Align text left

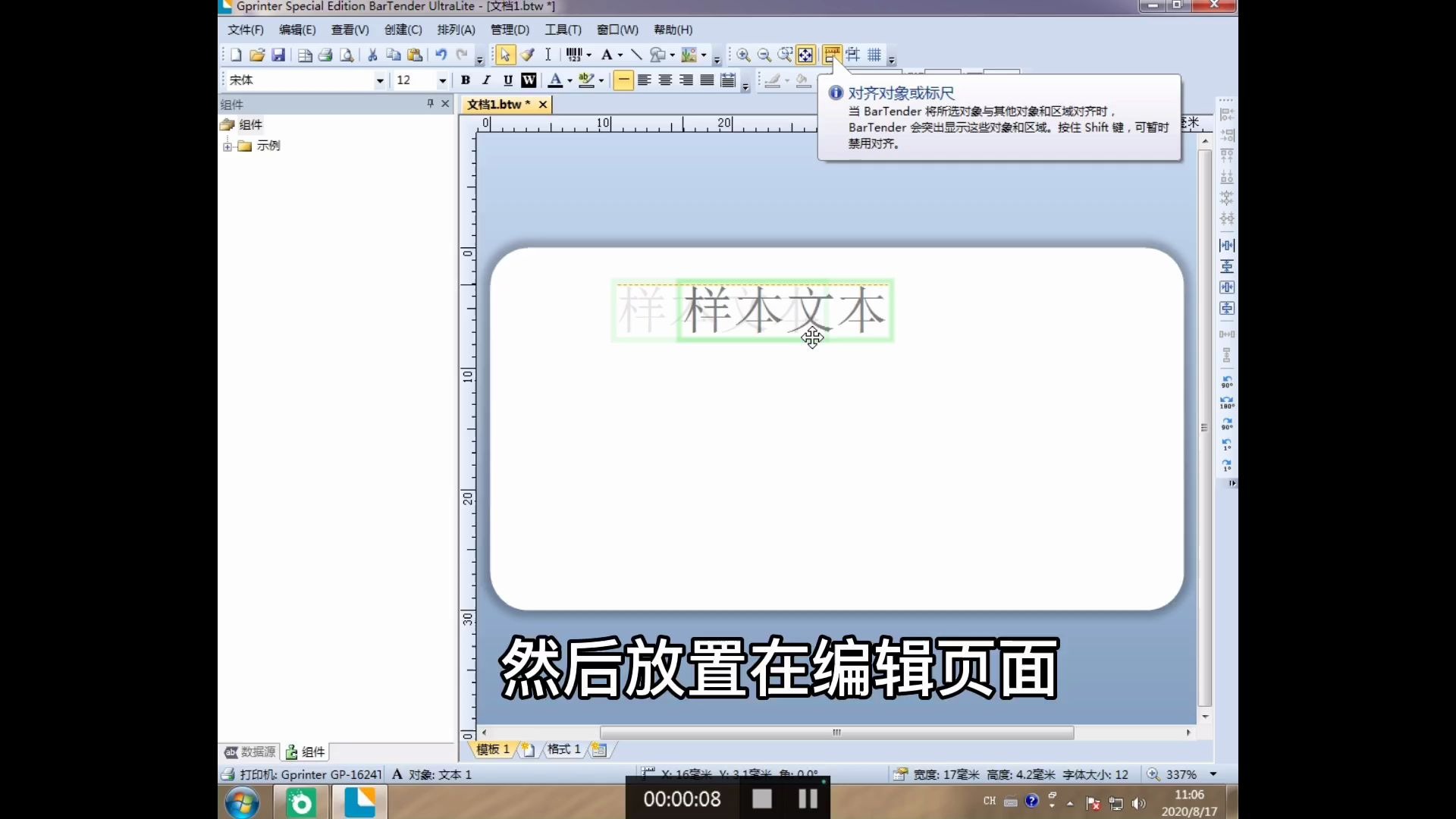645,80
